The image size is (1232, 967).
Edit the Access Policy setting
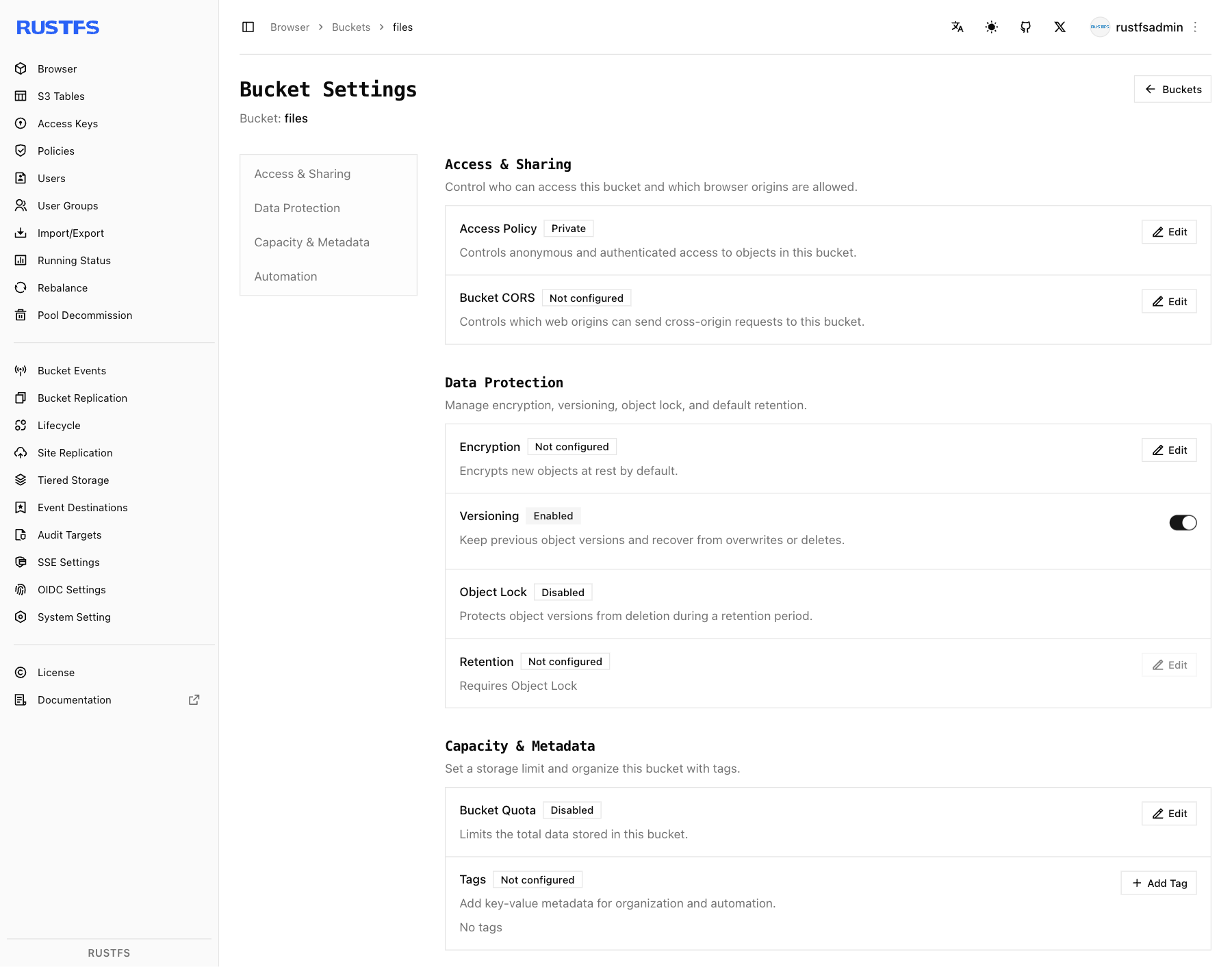[1169, 232]
